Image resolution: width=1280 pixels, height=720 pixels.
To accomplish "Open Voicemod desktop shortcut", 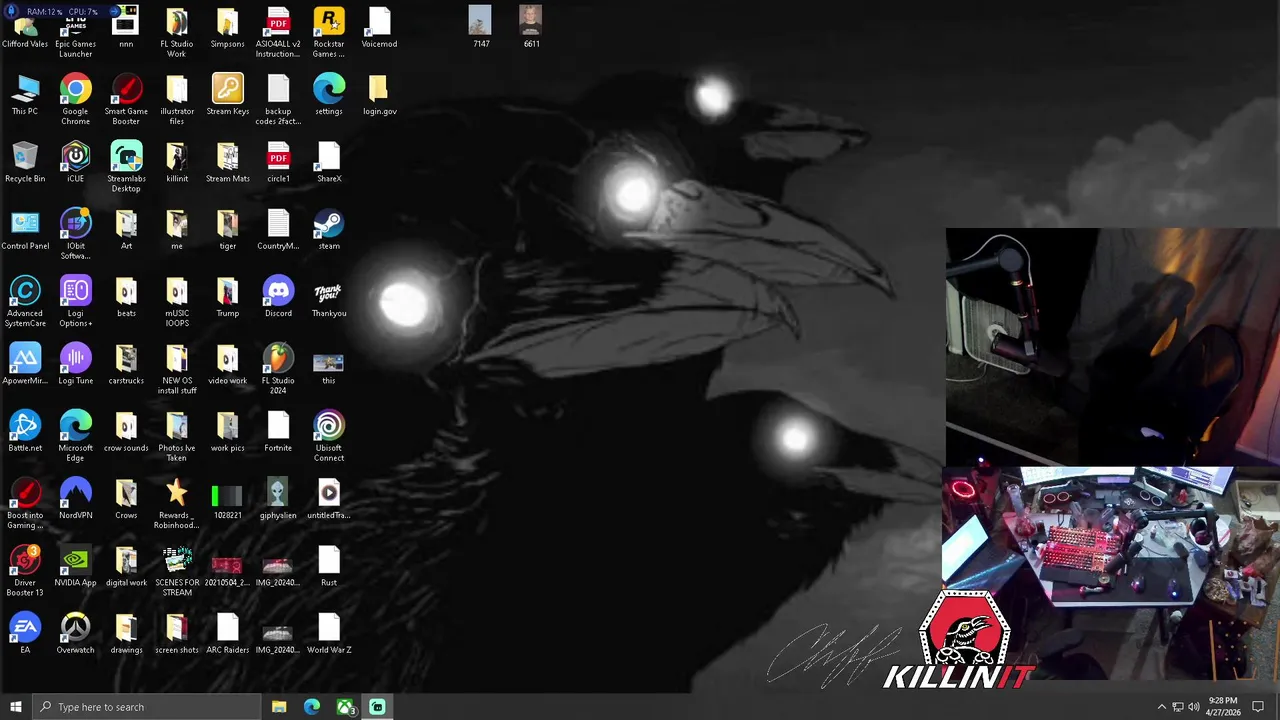I will [x=379, y=28].
